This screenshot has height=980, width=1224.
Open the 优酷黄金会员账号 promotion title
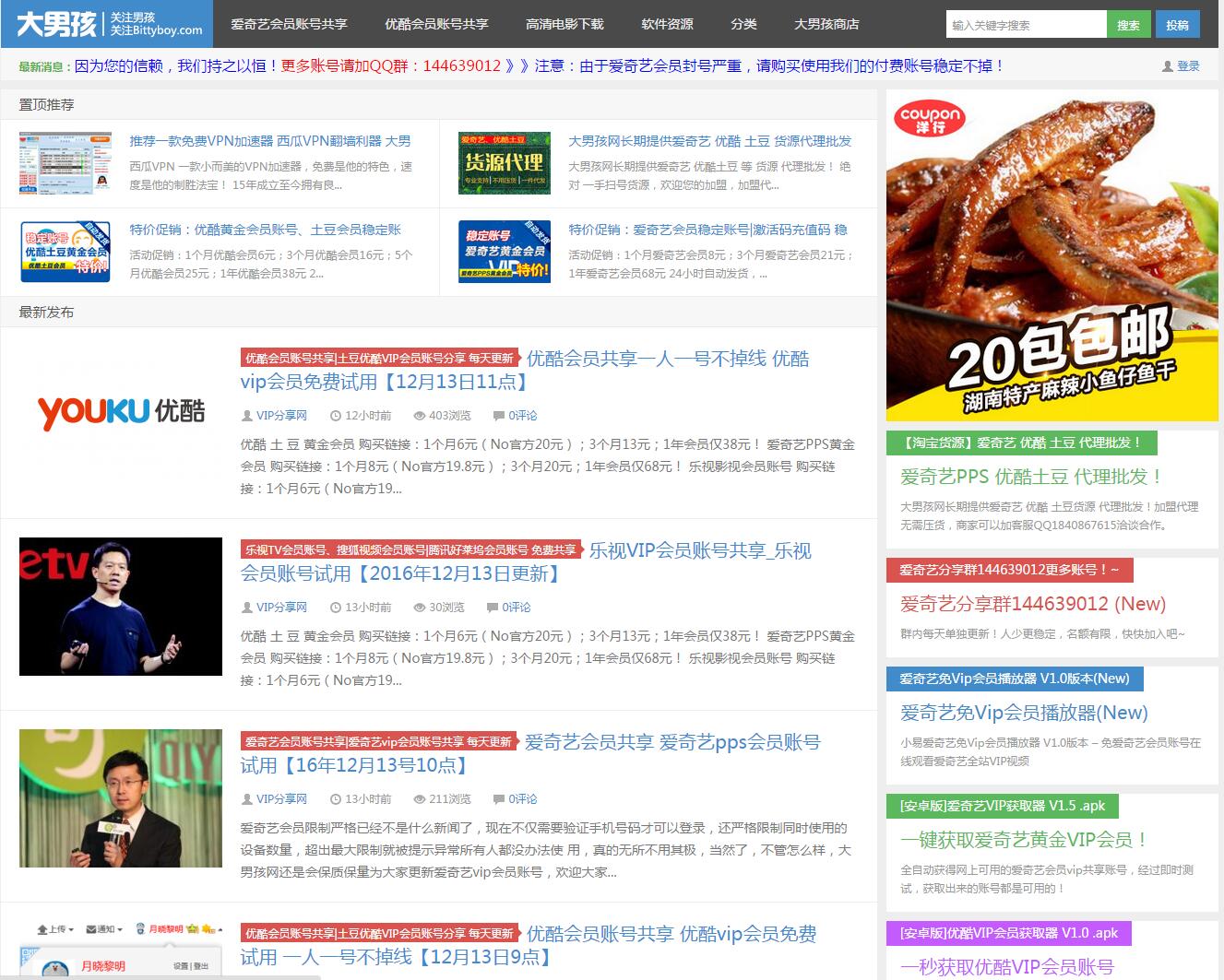266,230
